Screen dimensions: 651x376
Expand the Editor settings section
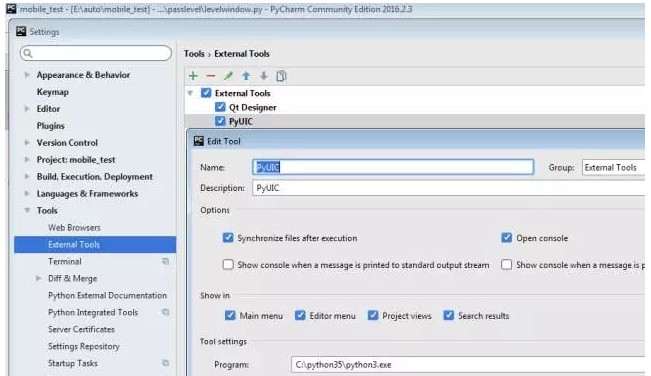click(27, 109)
